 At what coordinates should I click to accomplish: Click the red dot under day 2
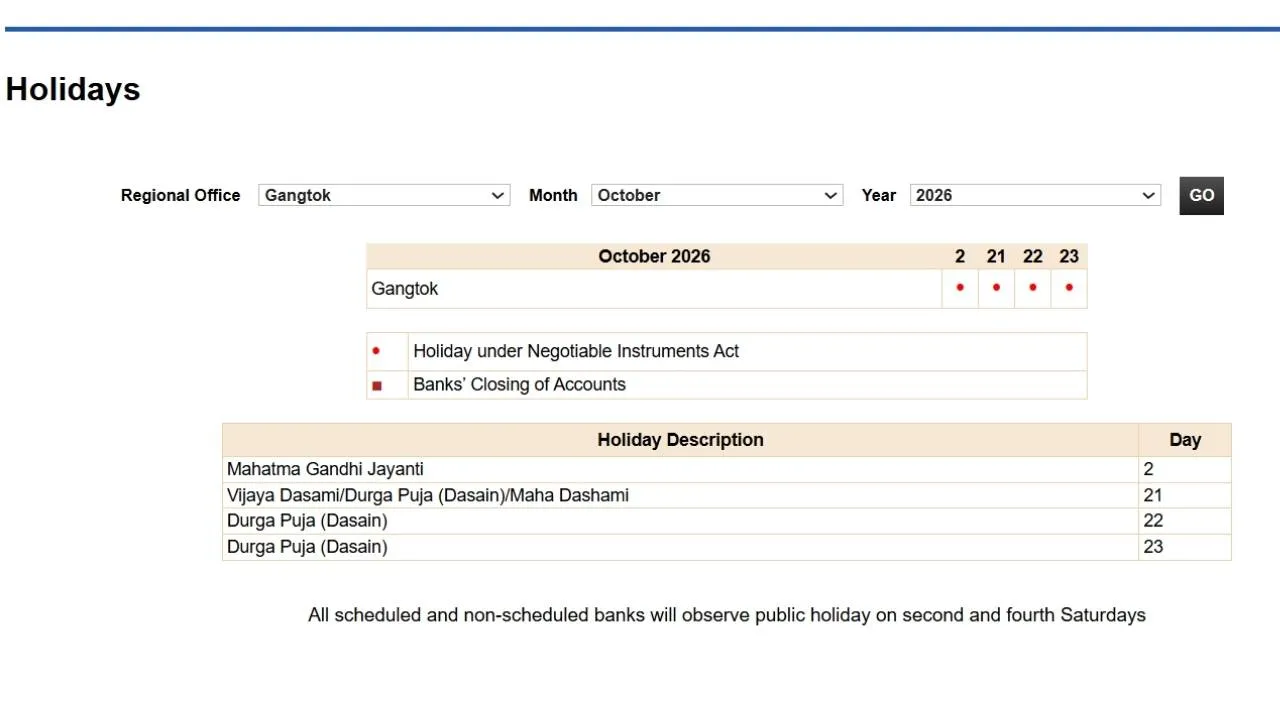pyautogui.click(x=960, y=287)
